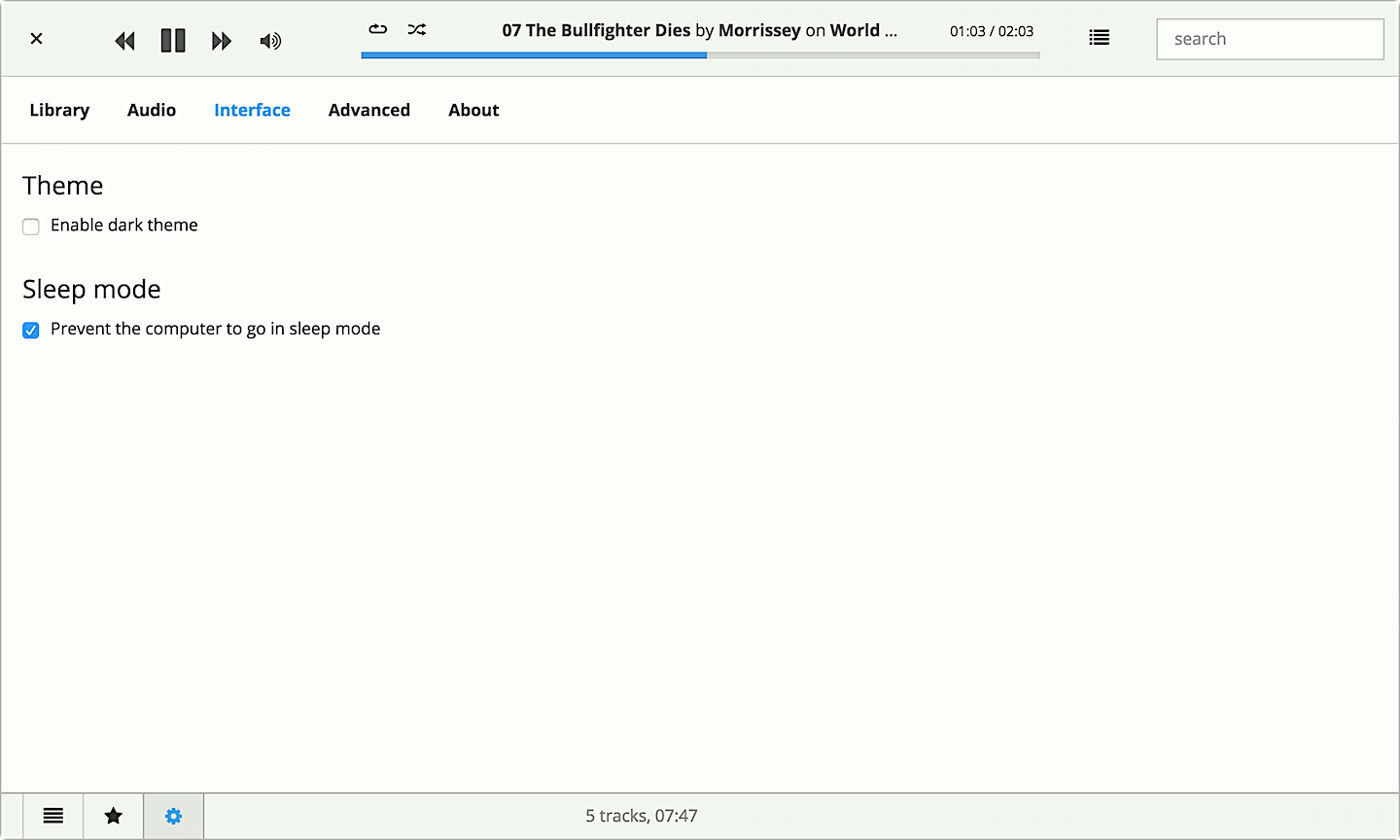
Task: Enable the dark theme checkbox
Action: click(31, 227)
